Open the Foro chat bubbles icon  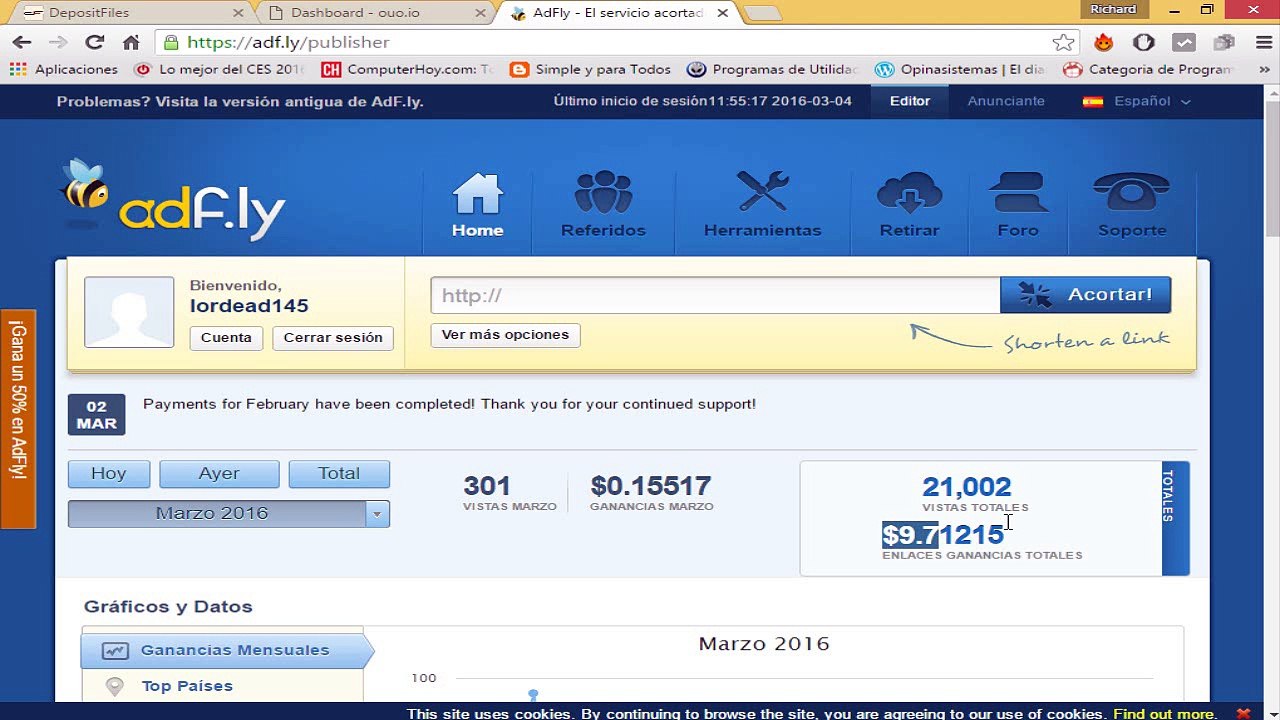pyautogui.click(x=1018, y=192)
